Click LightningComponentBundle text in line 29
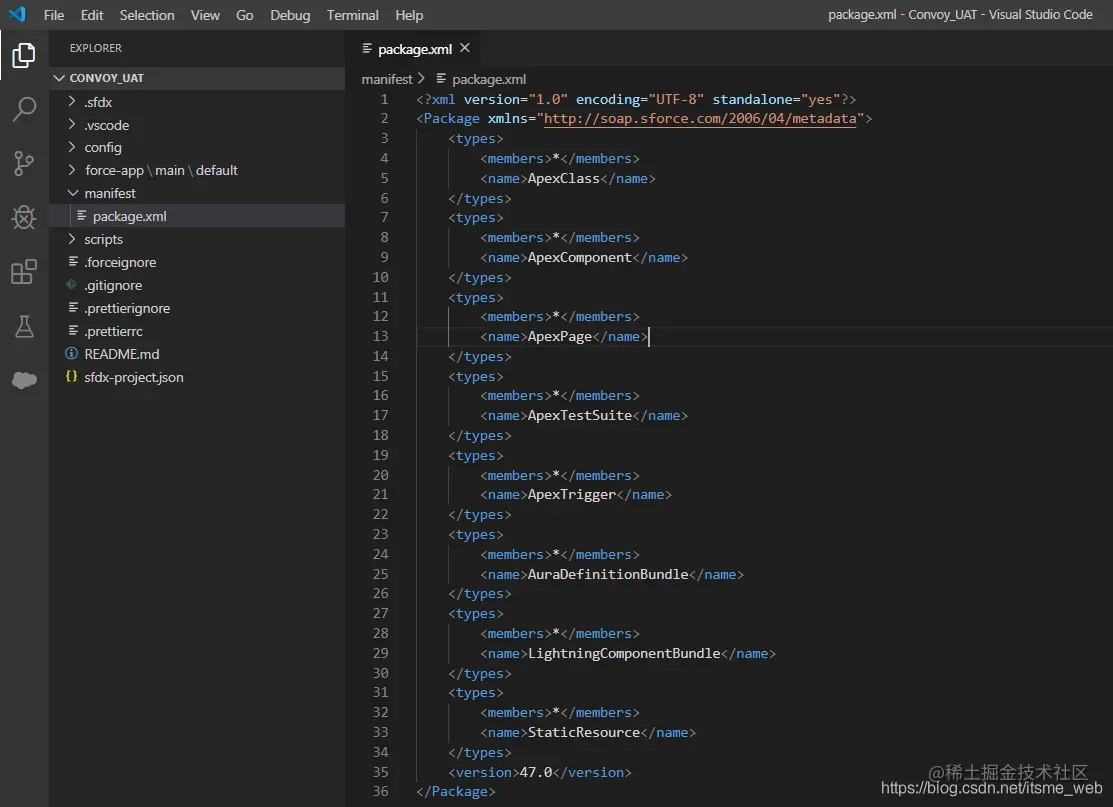The height and width of the screenshot is (807, 1113). point(624,653)
